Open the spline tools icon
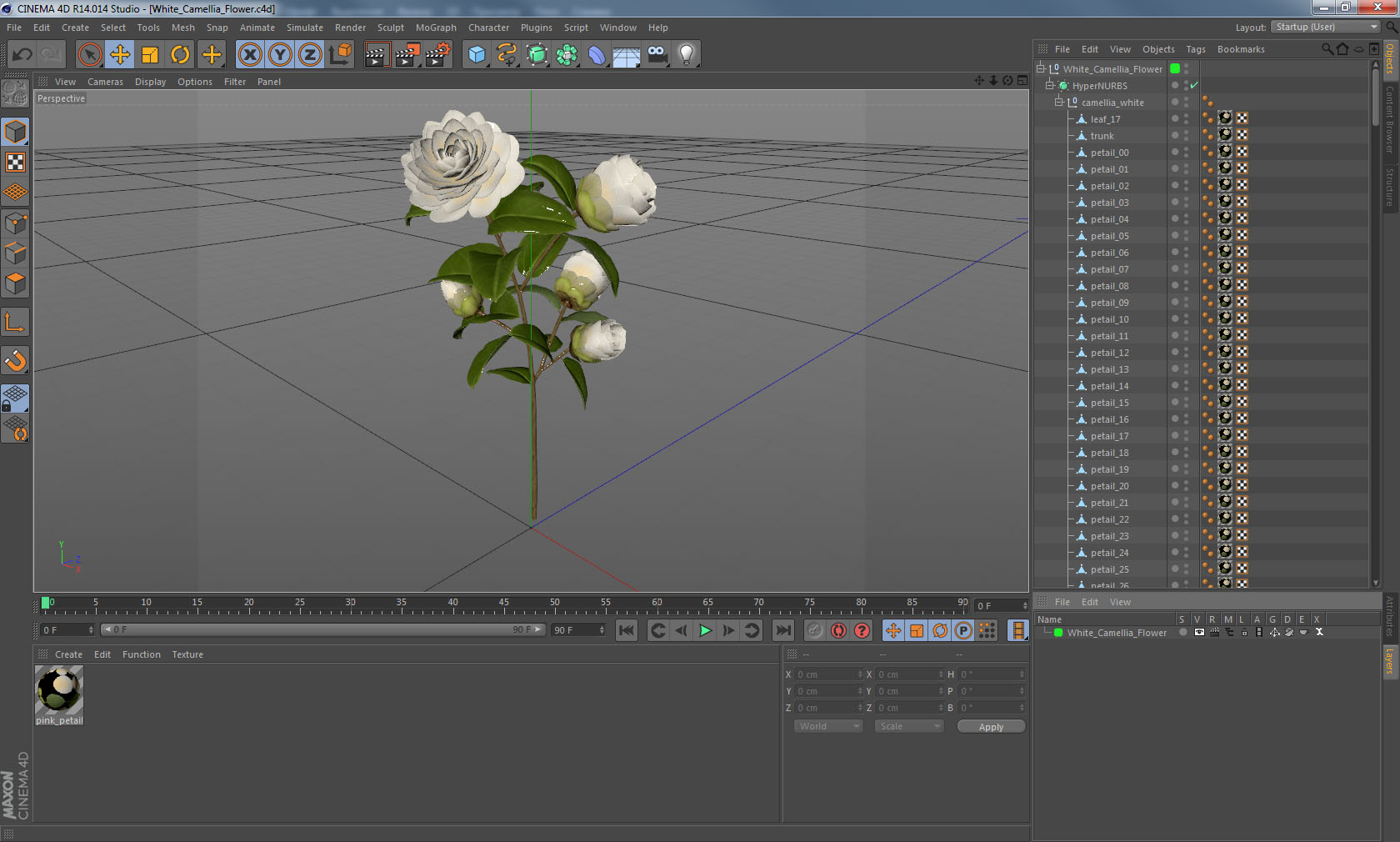1400x842 pixels. pos(507,55)
